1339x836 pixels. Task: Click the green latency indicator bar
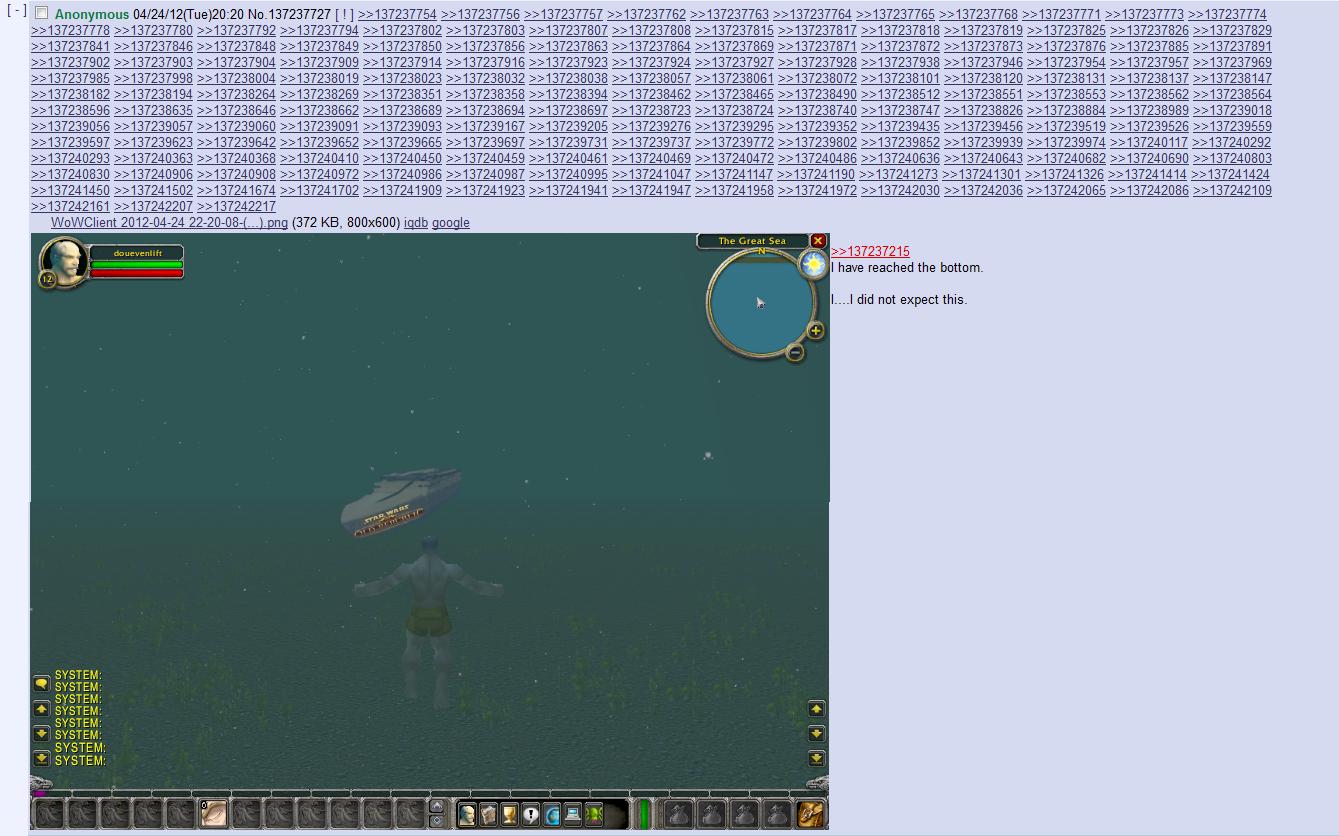click(644, 814)
